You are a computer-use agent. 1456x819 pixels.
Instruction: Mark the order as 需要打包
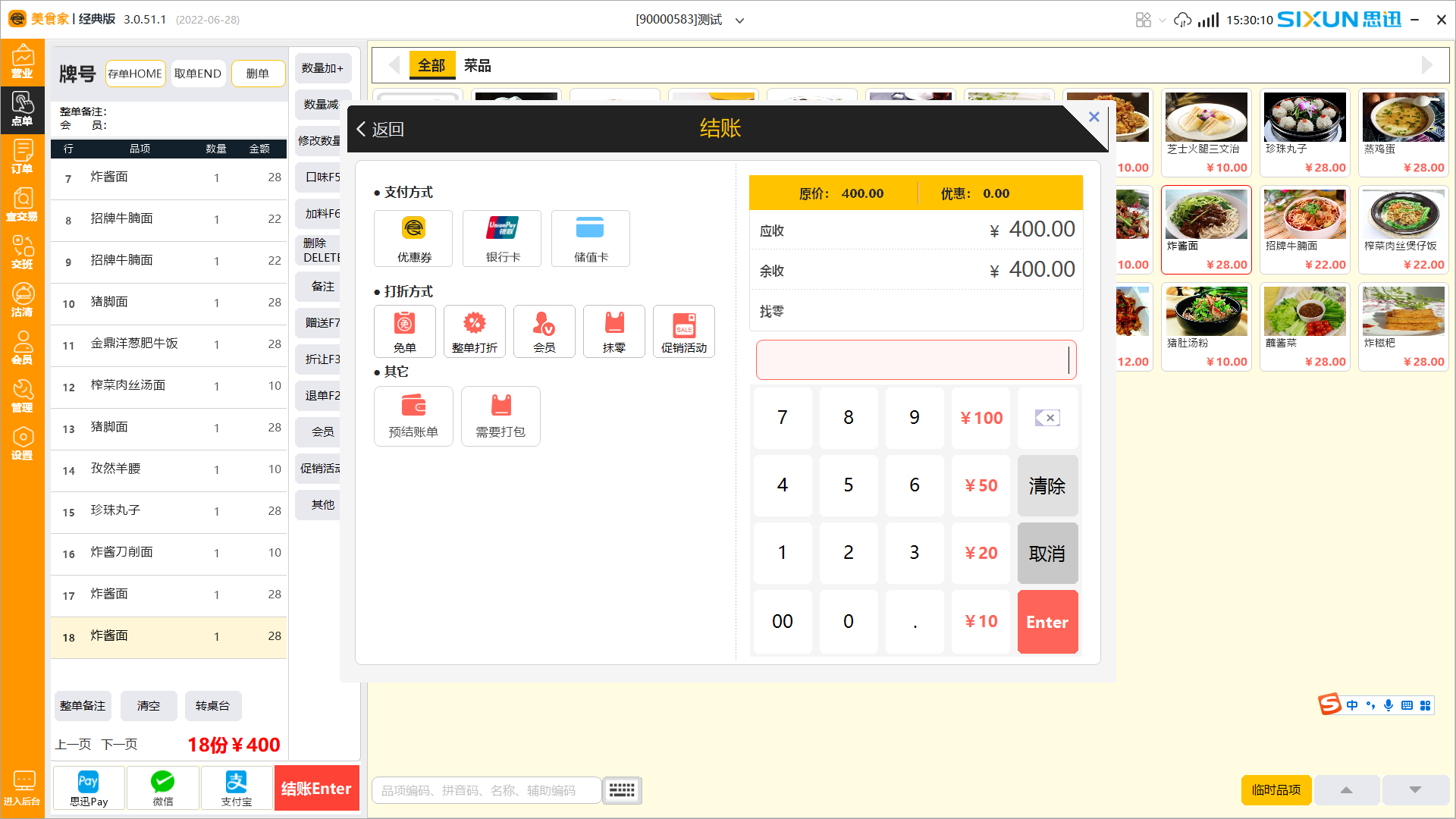[x=500, y=416]
